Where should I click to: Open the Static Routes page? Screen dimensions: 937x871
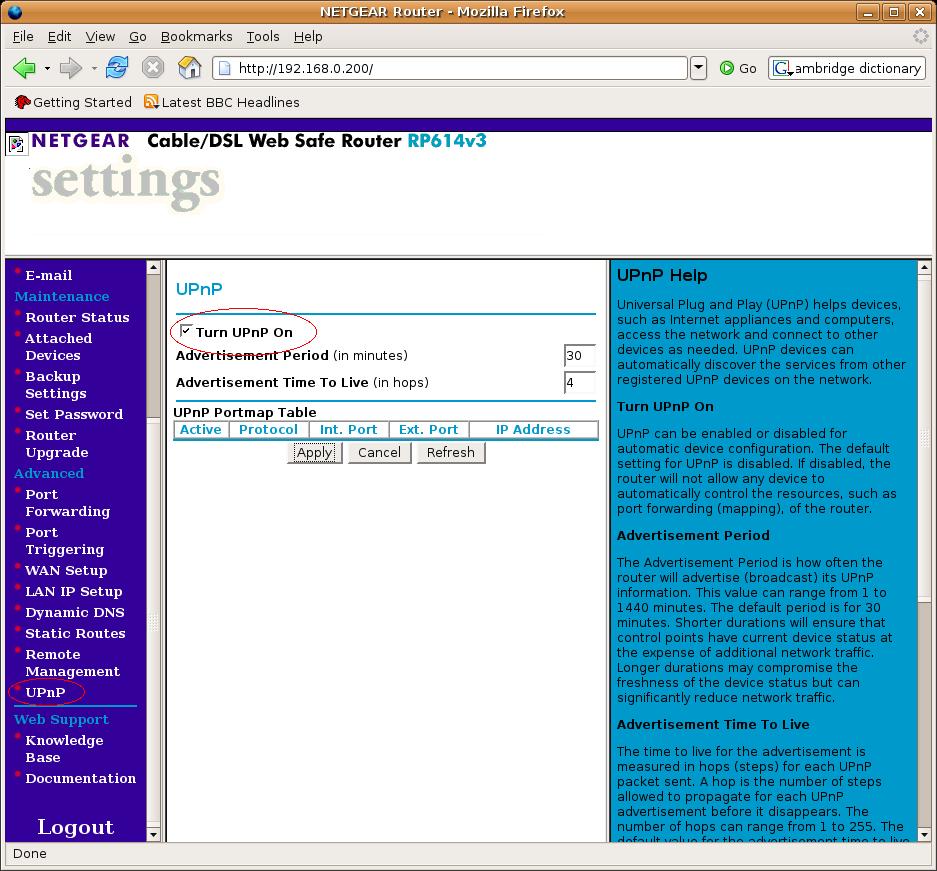point(75,633)
